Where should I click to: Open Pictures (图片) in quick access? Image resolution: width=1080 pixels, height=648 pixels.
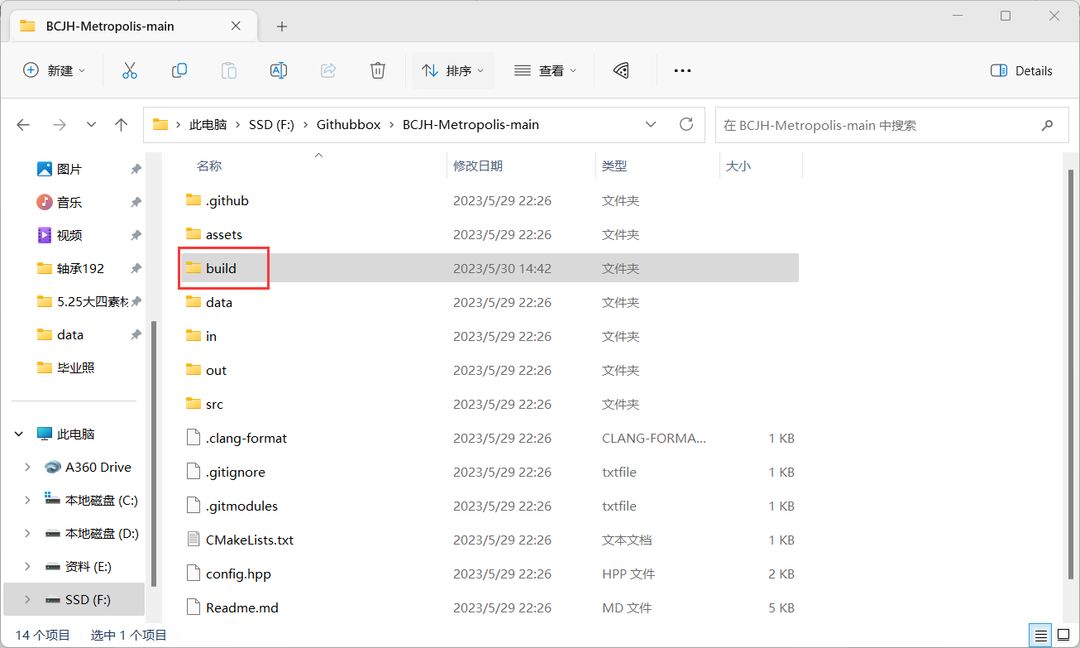pos(69,169)
